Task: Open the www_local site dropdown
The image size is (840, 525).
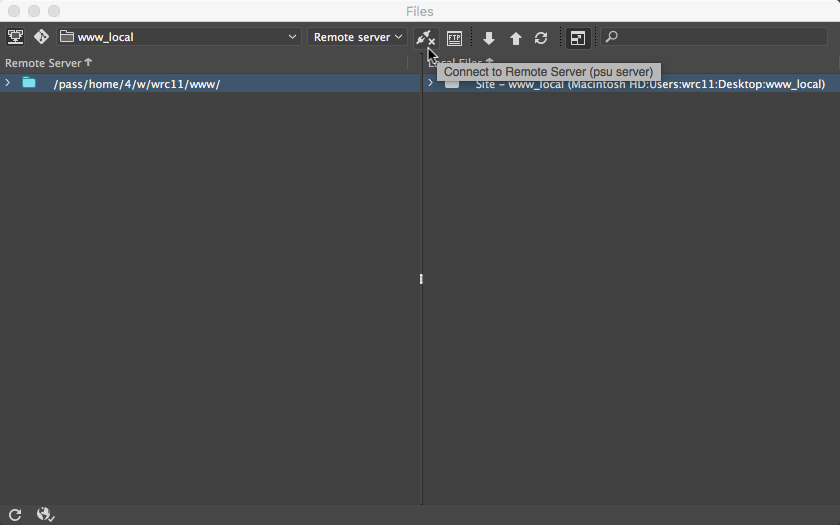Action: click(178, 37)
